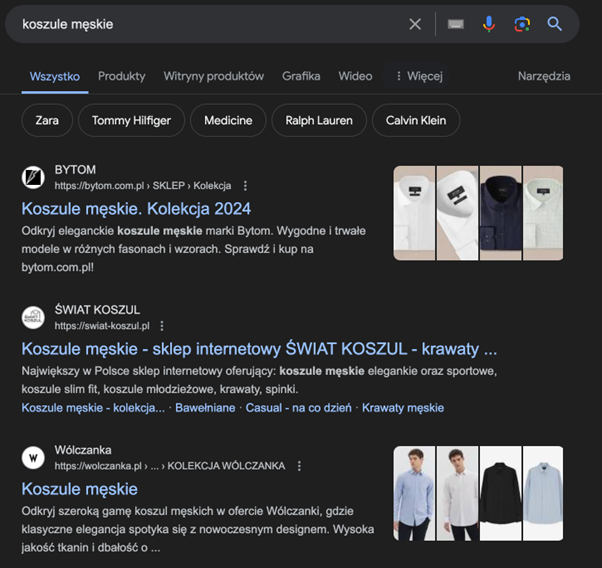This screenshot has width=602, height=568.
Task: Open three-dot options for ŚWIAT KOSZUL result
Action: point(162,326)
